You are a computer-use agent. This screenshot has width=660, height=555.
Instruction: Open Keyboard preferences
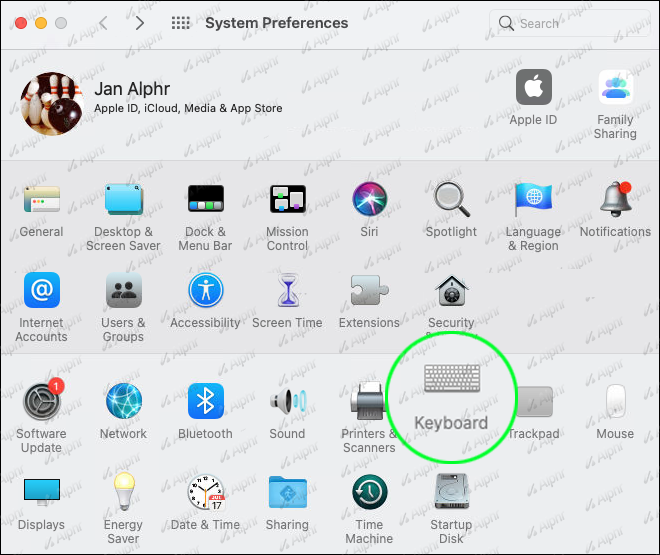point(452,378)
